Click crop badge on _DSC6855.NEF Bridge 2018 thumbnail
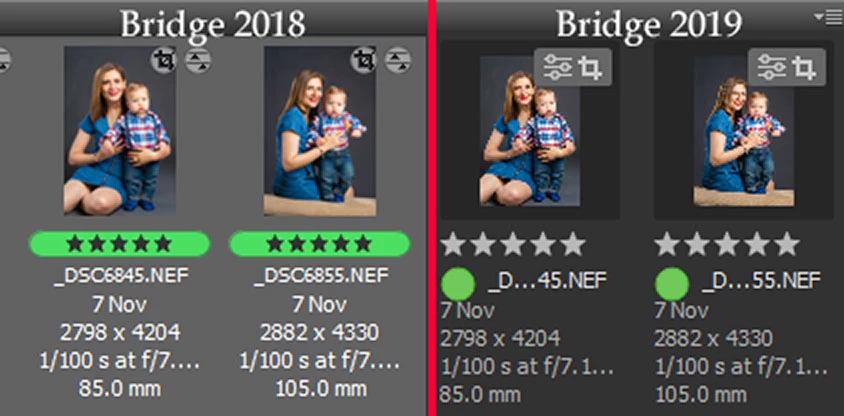 363,60
